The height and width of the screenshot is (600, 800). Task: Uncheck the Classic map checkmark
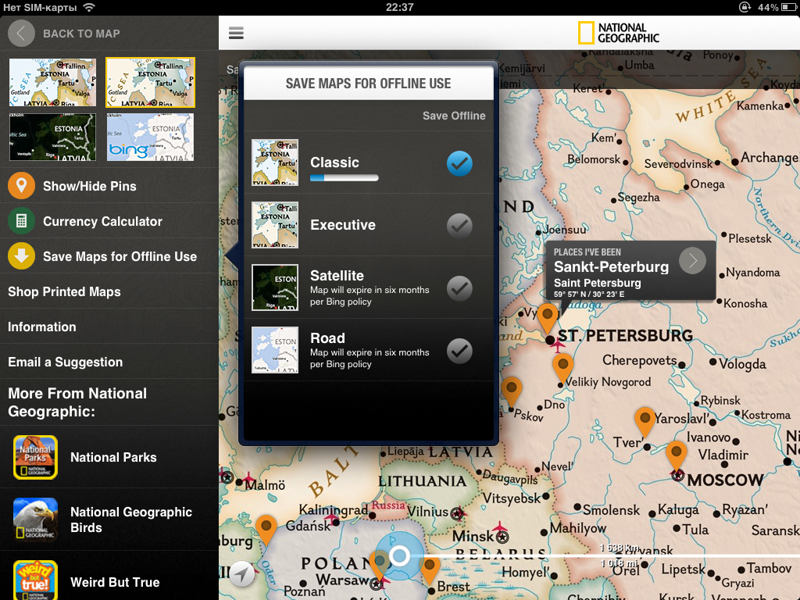pos(459,163)
